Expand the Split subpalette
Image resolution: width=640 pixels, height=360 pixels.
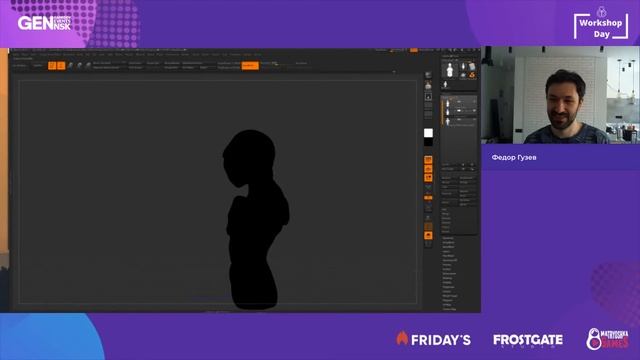(444, 210)
